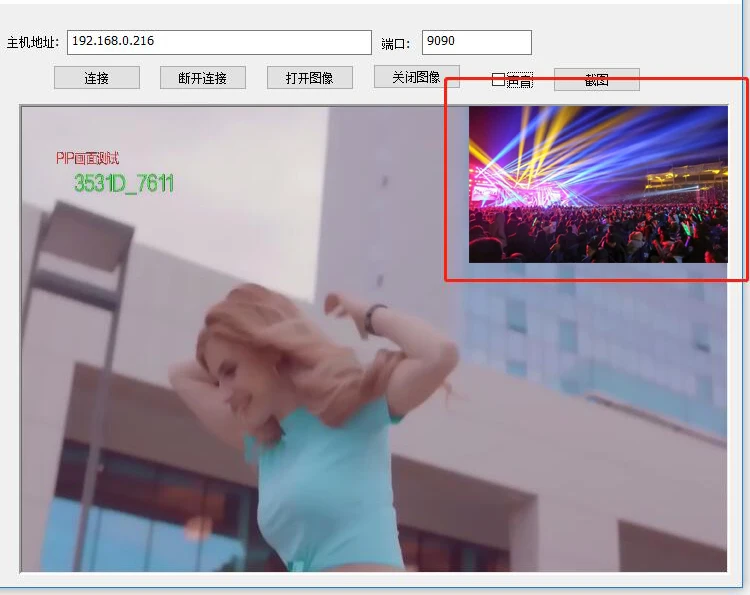The height and width of the screenshot is (595, 750).
Task: Focus the host address field 192.168.0.216
Action: 219,42
